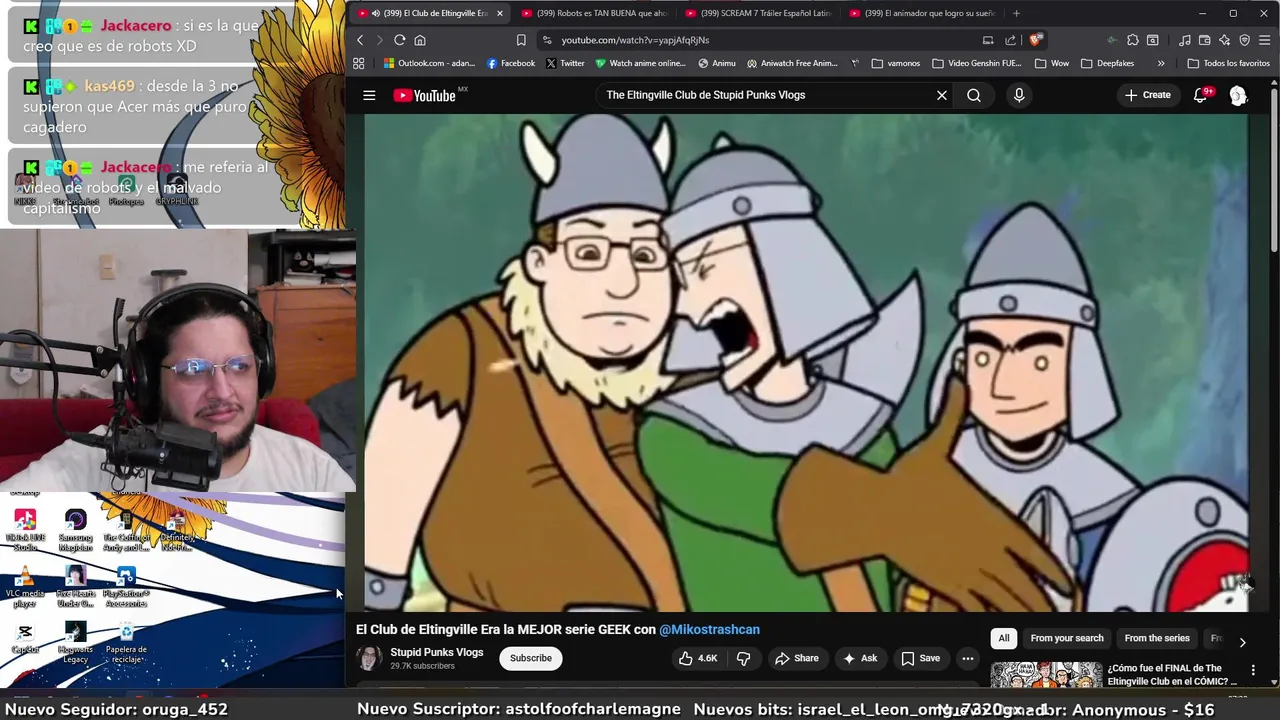The width and height of the screenshot is (1280, 720).
Task: Select the All filter chip
Action: click(x=1004, y=638)
